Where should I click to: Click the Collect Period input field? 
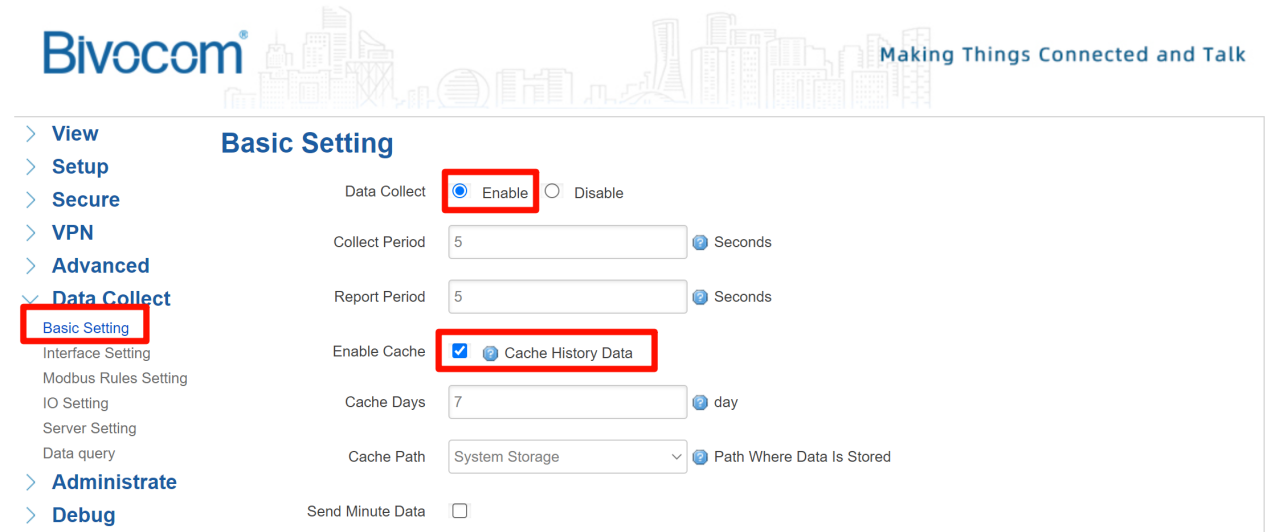point(568,242)
